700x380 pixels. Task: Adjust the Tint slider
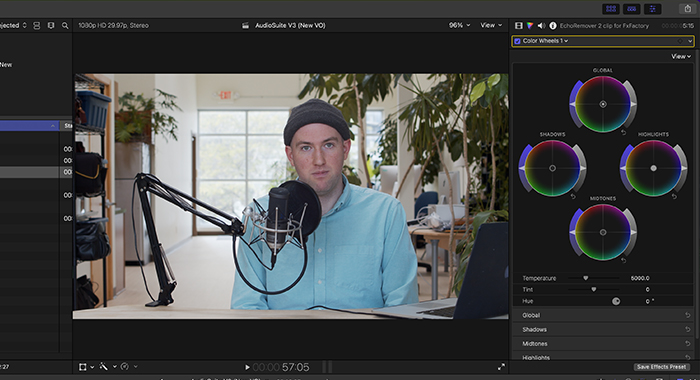(x=594, y=289)
